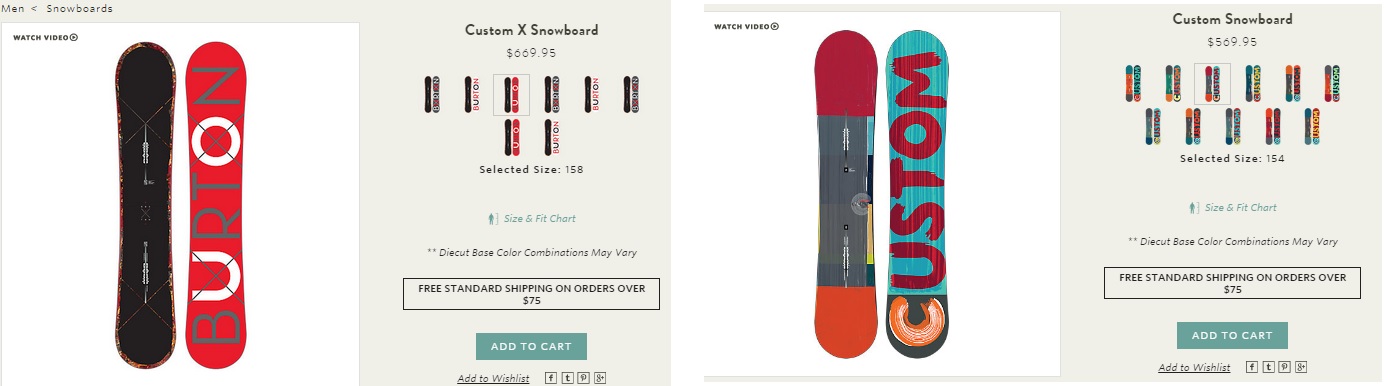Open Size & Fit Chart for Custom X
Image resolution: width=1386 pixels, height=386 pixels.
[x=531, y=218]
